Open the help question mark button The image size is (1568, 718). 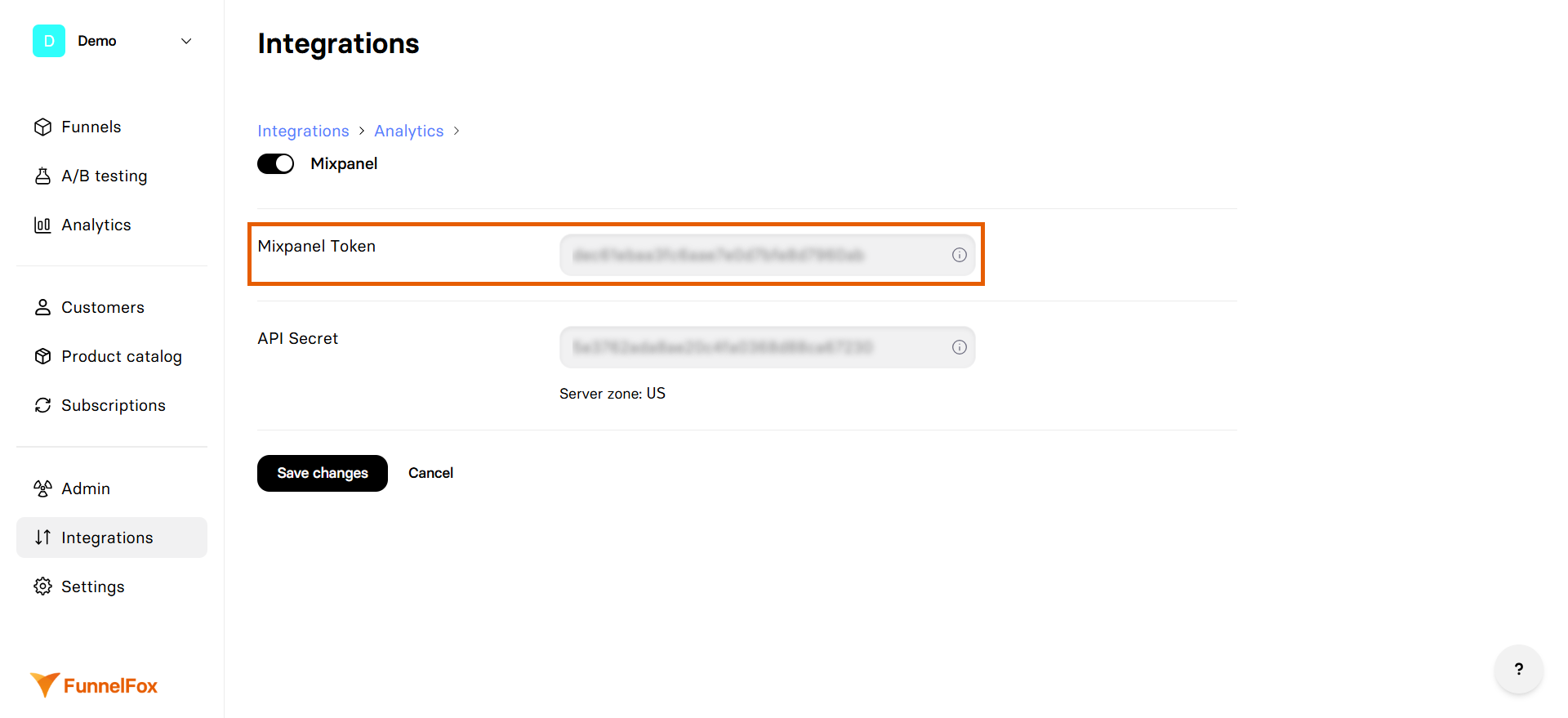point(1519,669)
